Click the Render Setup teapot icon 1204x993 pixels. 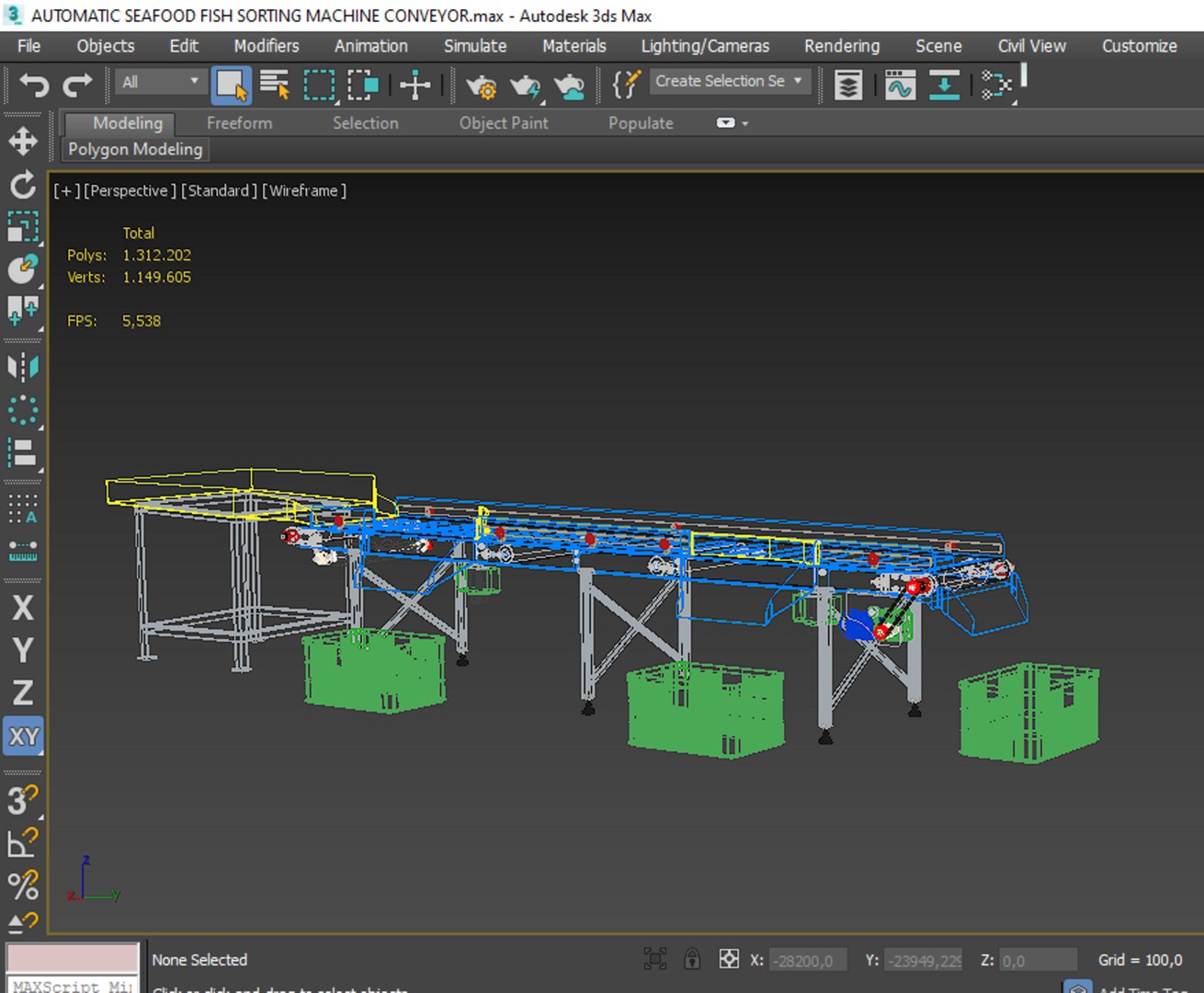pos(481,86)
